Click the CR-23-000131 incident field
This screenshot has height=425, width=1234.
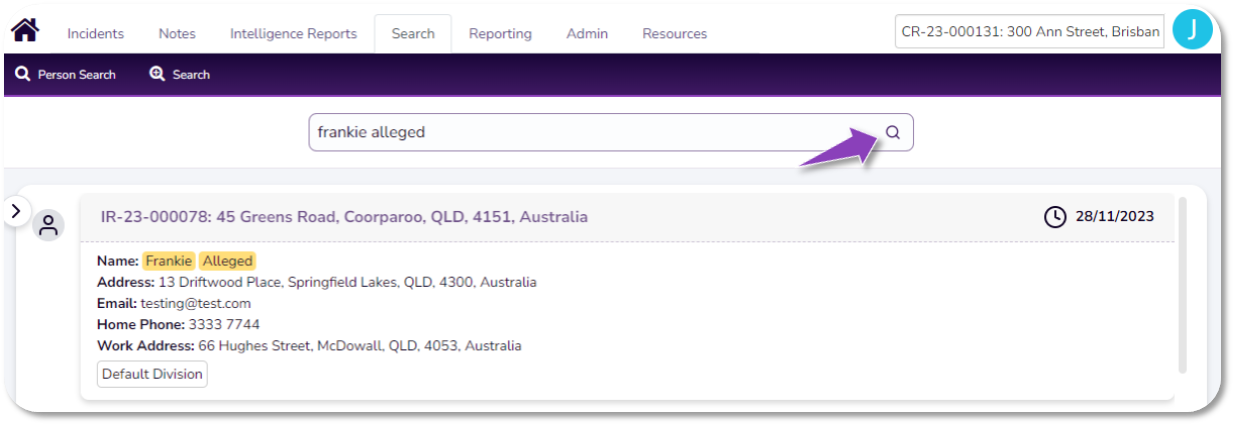[x=1030, y=31]
